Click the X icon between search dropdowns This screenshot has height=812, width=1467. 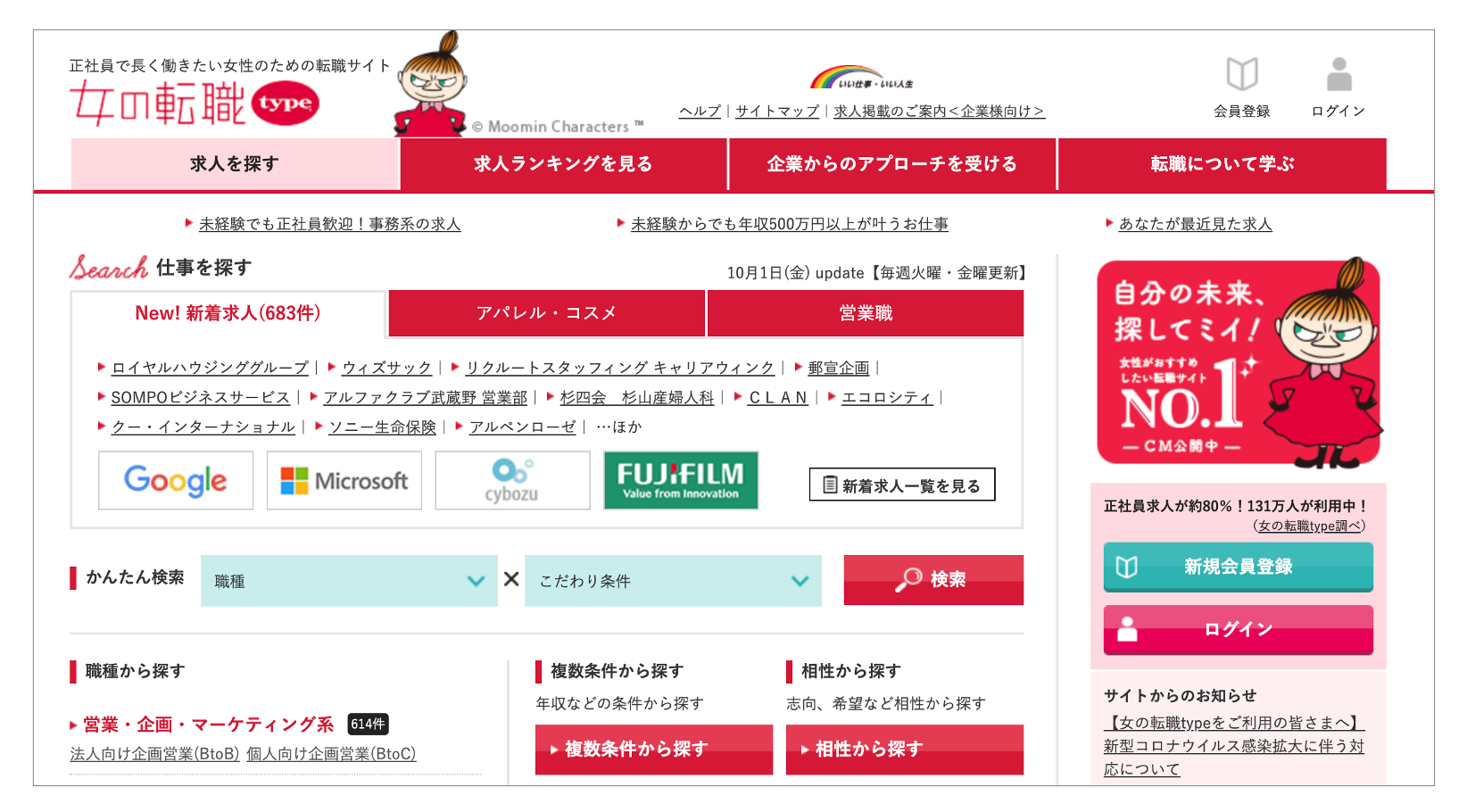(x=511, y=579)
